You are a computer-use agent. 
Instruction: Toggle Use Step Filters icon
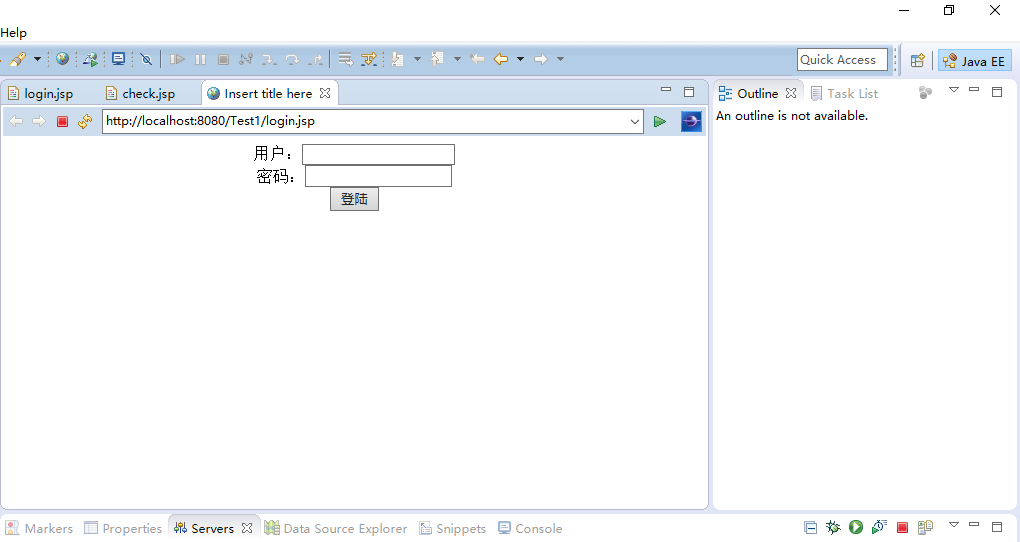[x=369, y=59]
